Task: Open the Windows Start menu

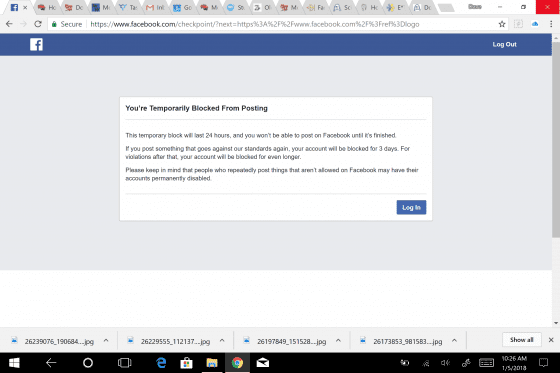Action: pyautogui.click(x=14, y=363)
